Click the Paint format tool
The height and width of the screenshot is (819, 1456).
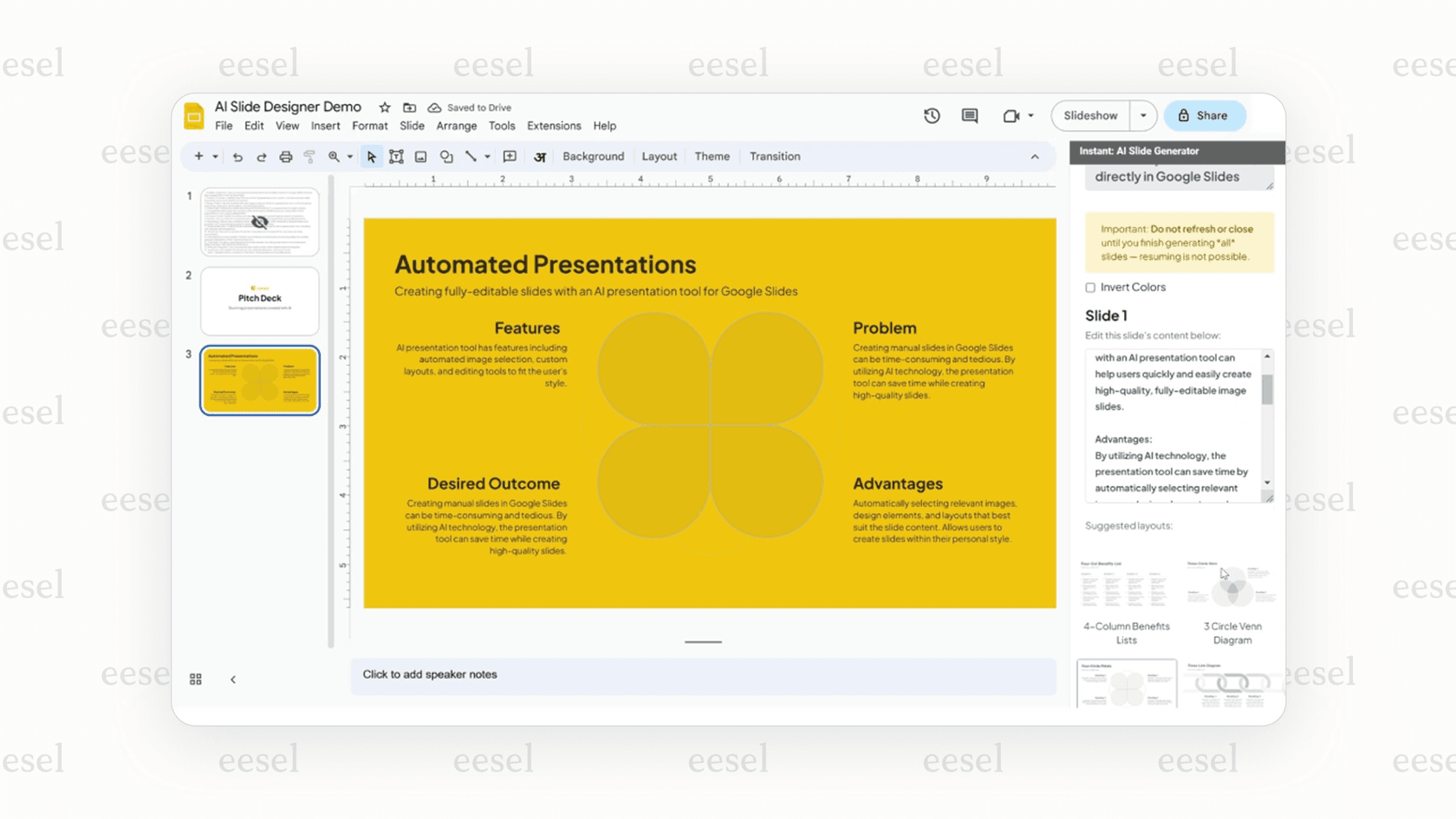309,156
